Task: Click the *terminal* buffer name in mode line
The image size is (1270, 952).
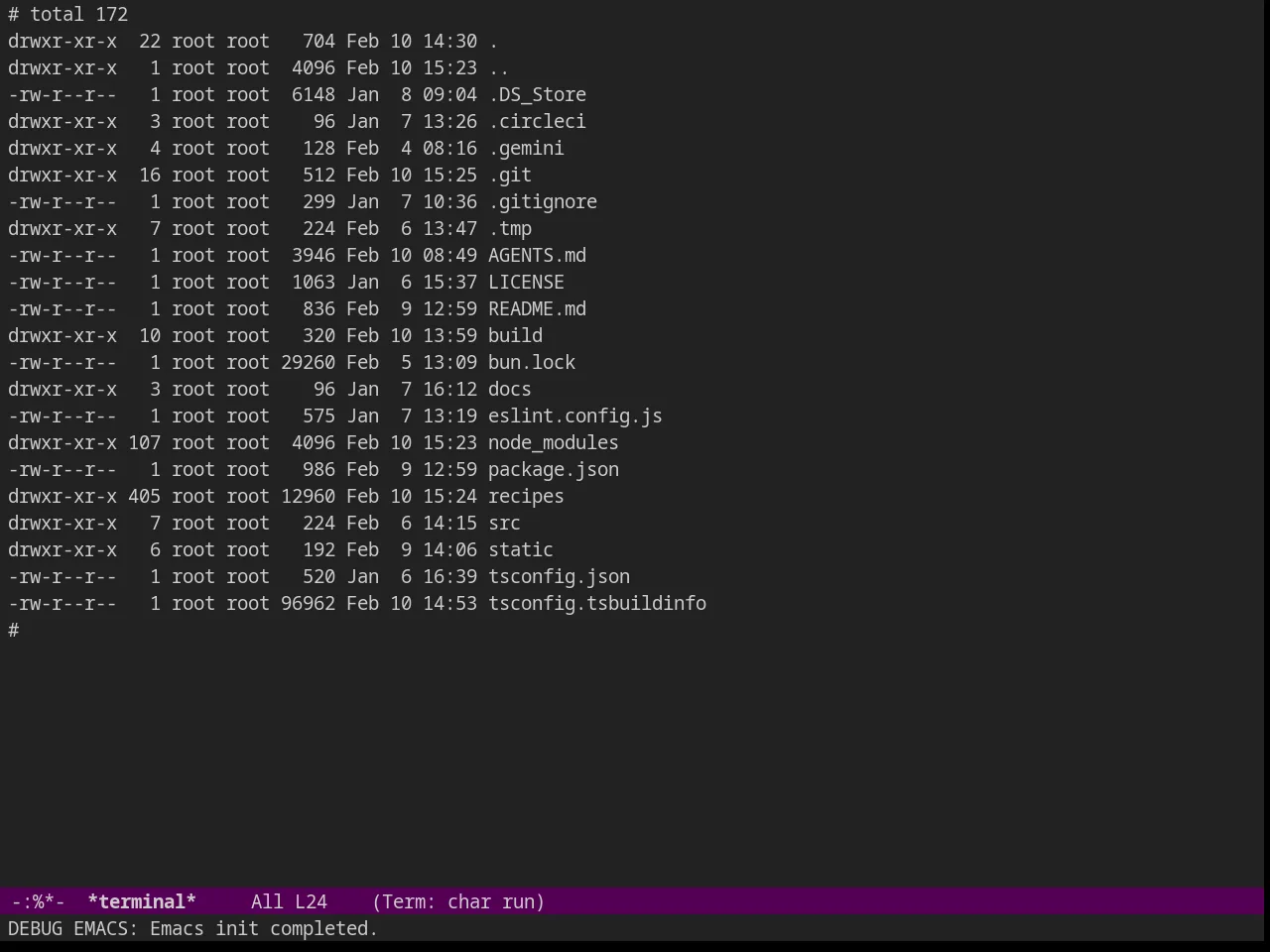Action: 142,901
